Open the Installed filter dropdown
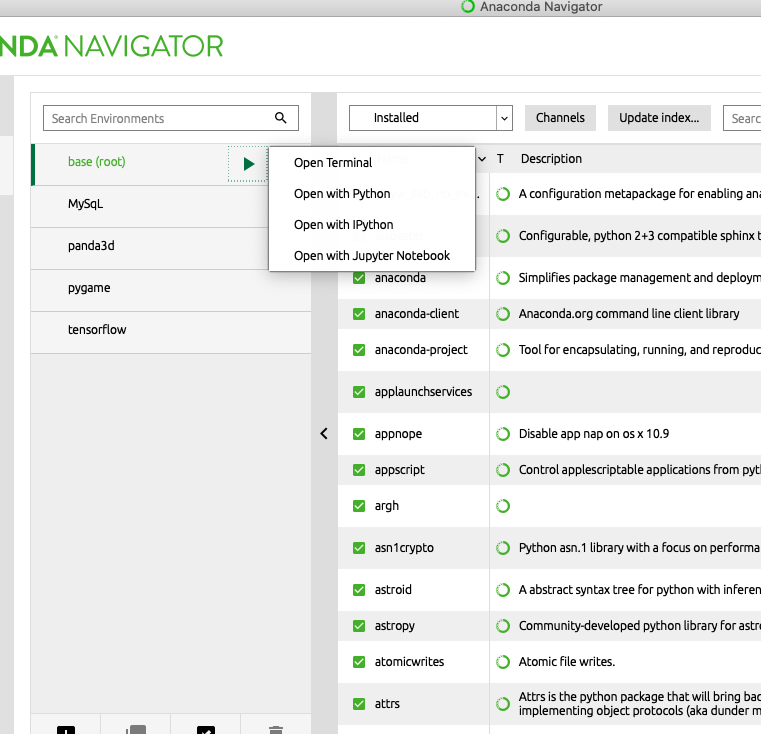Image resolution: width=761 pixels, height=734 pixels. [430, 118]
